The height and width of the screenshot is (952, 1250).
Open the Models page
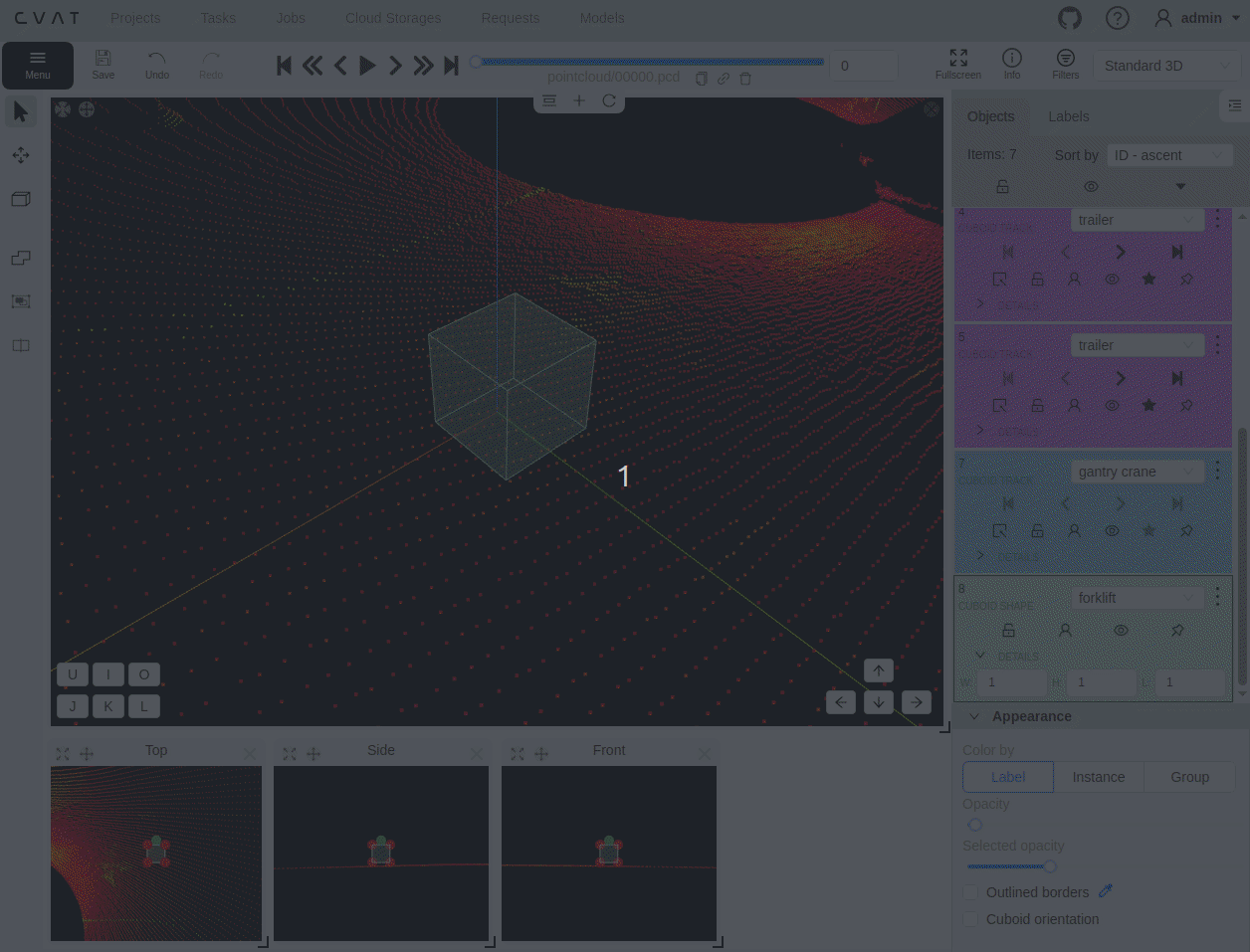coord(602,18)
